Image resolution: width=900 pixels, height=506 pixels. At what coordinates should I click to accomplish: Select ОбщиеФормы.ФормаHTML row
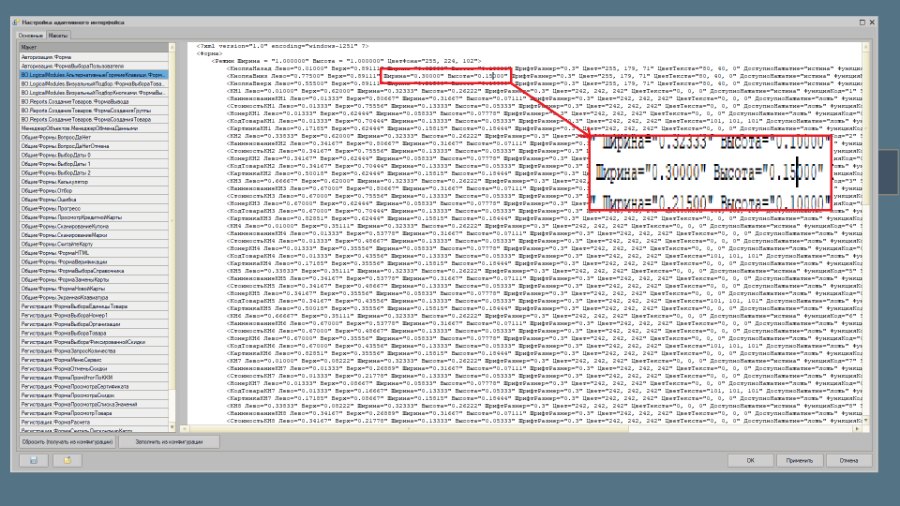93,253
